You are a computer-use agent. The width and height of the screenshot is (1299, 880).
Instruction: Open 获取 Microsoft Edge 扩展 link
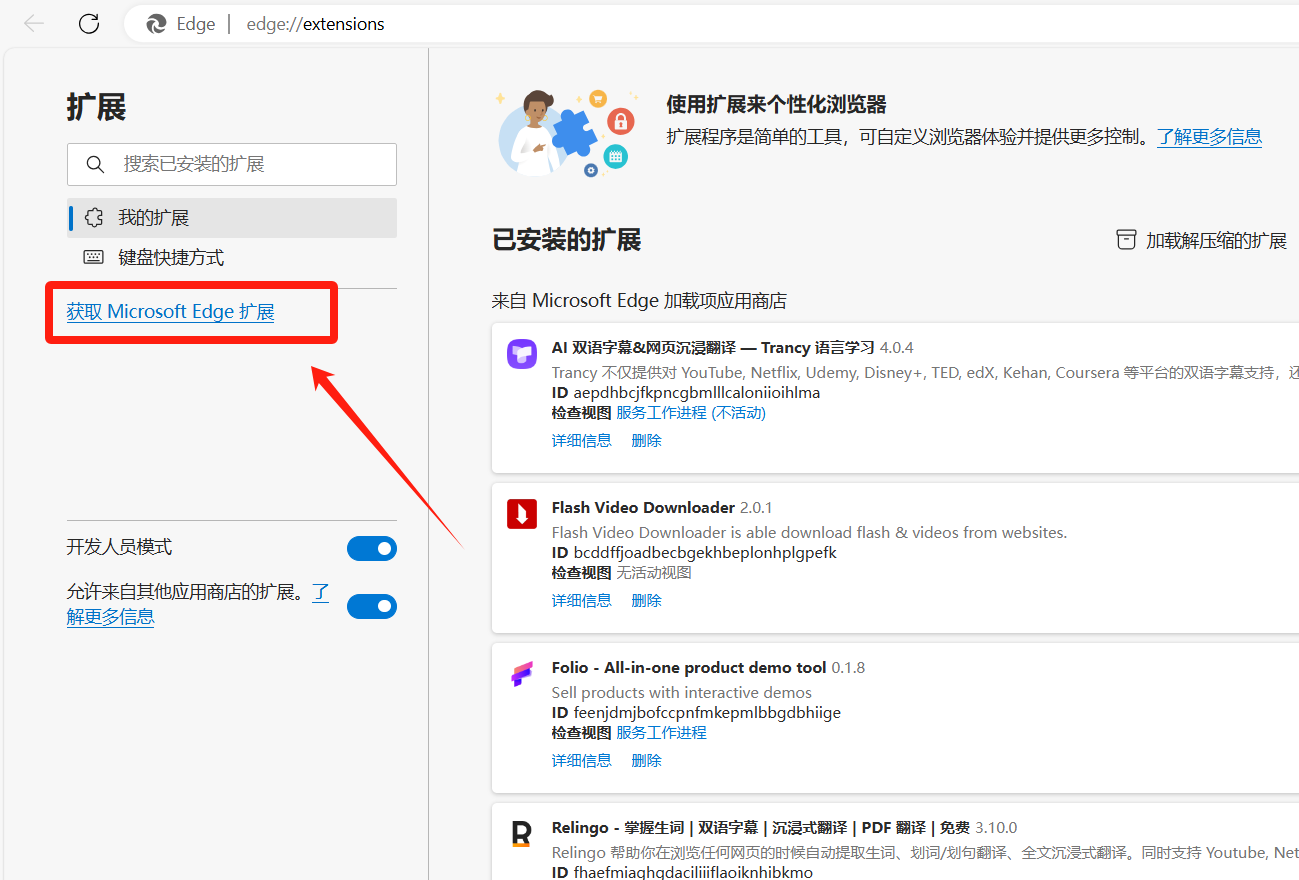pos(170,312)
